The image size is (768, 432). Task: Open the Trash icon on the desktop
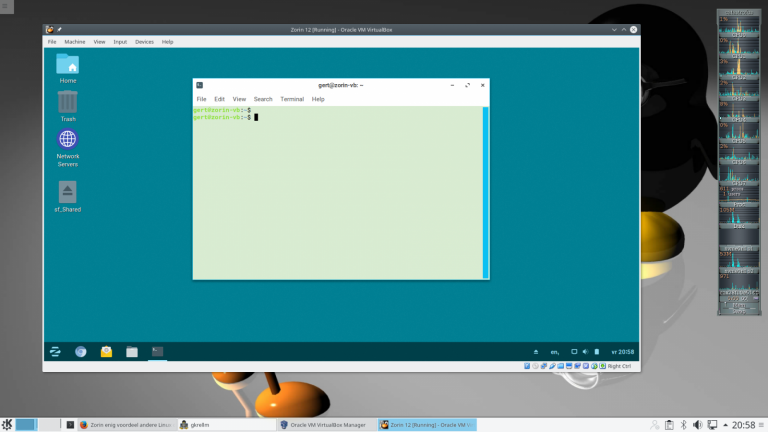[x=67, y=103]
